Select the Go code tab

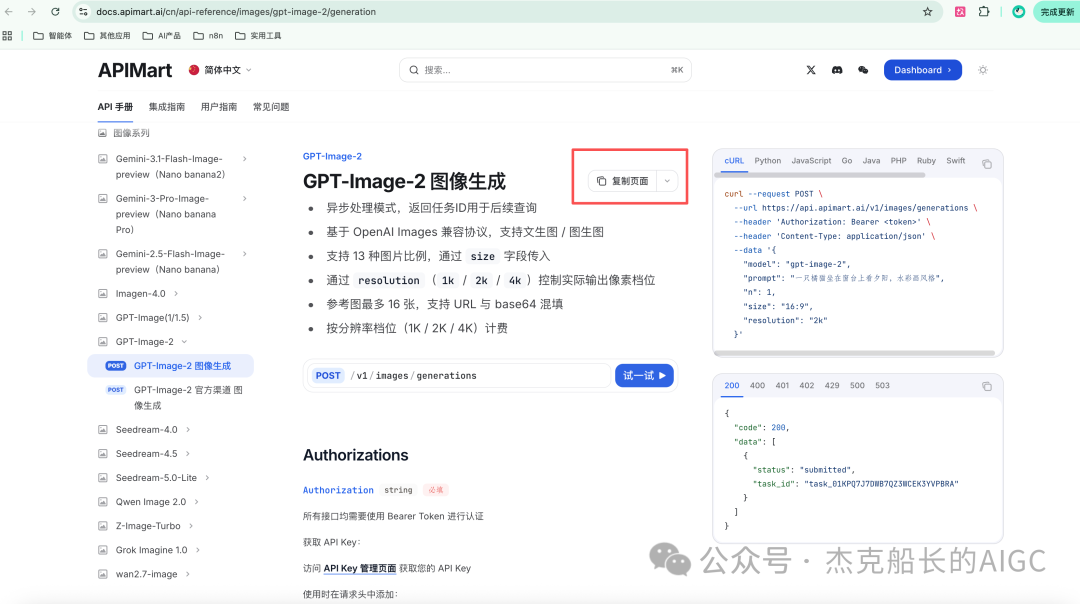847,160
